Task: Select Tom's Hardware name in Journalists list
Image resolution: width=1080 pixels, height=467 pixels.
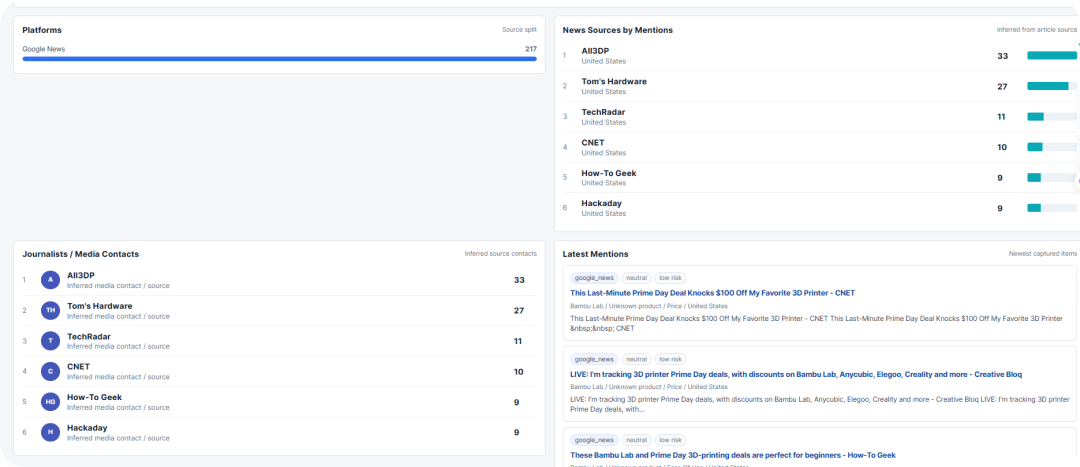Action: [99, 306]
